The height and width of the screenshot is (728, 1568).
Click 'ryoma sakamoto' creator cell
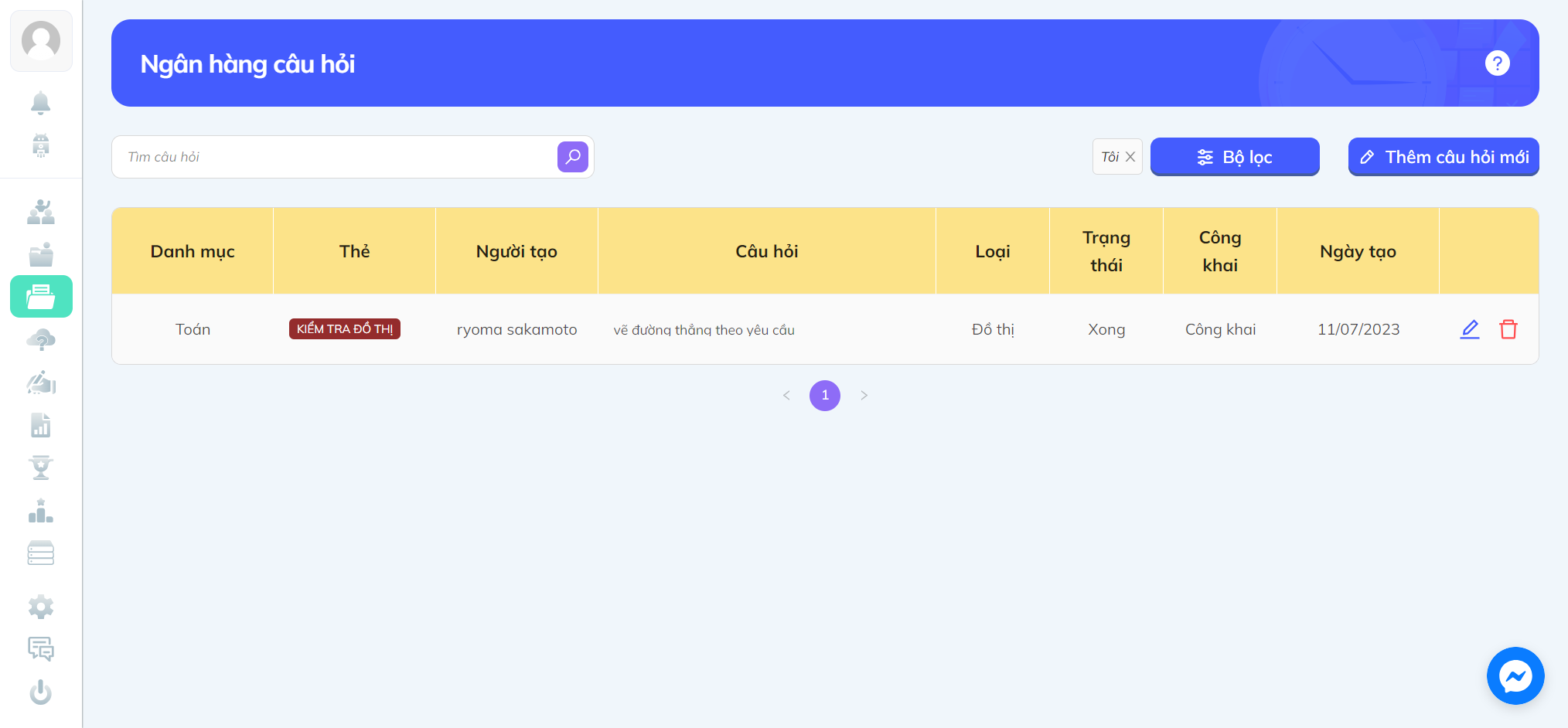point(516,329)
